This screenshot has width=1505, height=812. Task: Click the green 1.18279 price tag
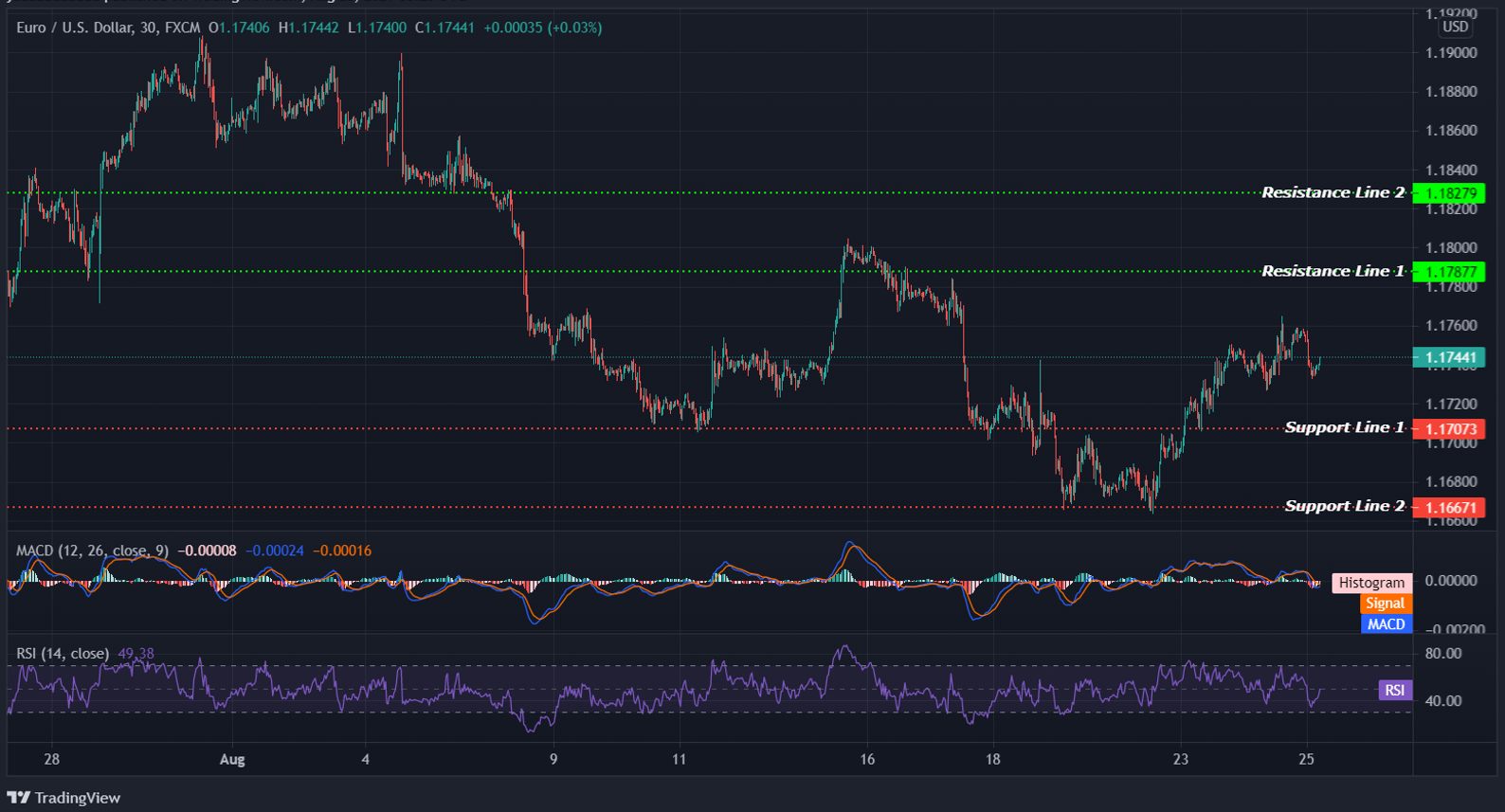coord(1449,193)
